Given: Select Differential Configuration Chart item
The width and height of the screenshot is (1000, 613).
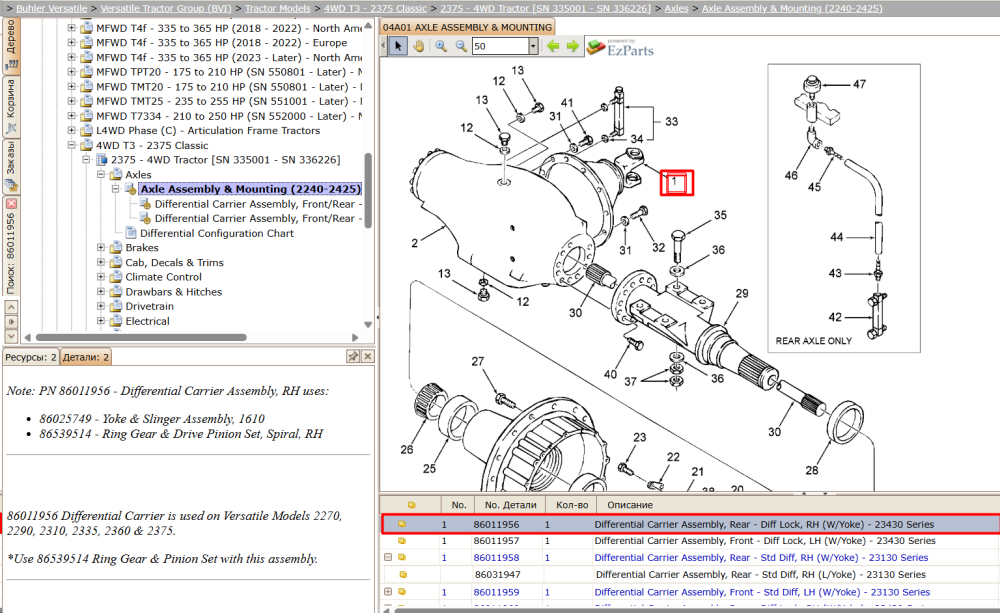Looking at the screenshot, I should tap(217, 233).
